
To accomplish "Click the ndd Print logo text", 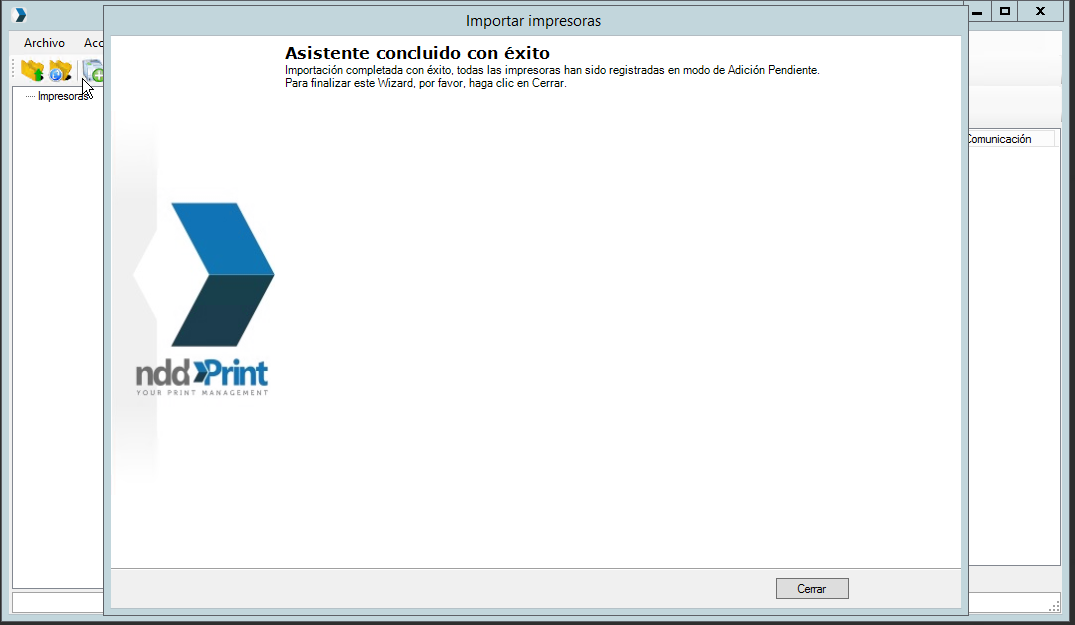I will 202,375.
